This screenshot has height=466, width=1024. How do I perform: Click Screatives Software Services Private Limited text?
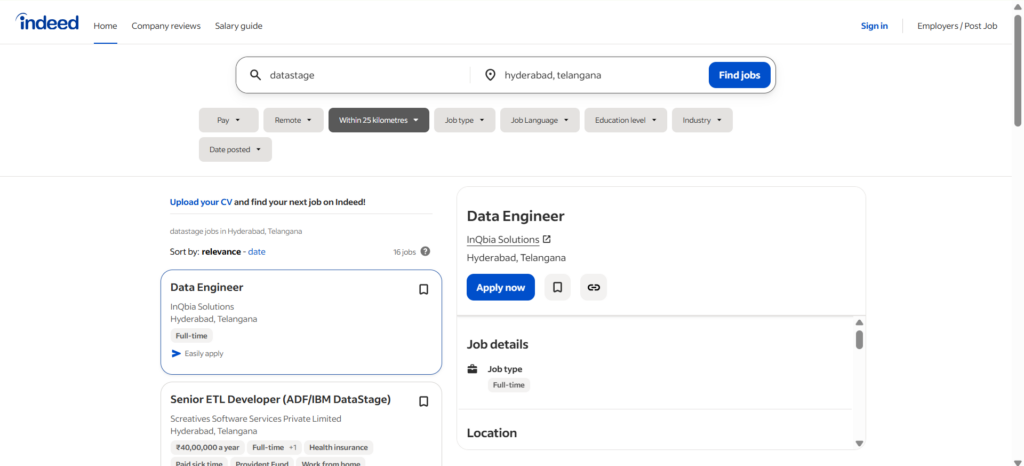[x=256, y=418]
